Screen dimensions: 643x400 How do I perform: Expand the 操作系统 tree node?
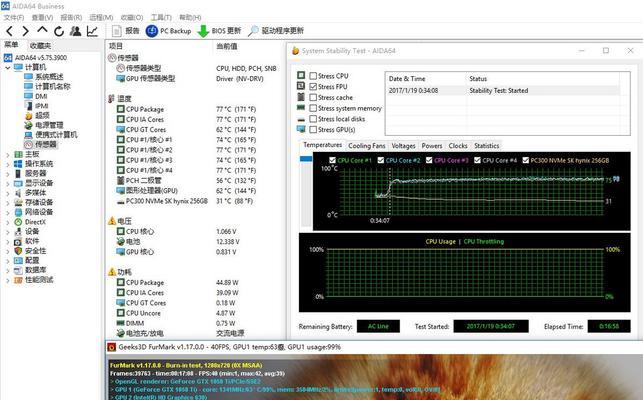click(7, 165)
